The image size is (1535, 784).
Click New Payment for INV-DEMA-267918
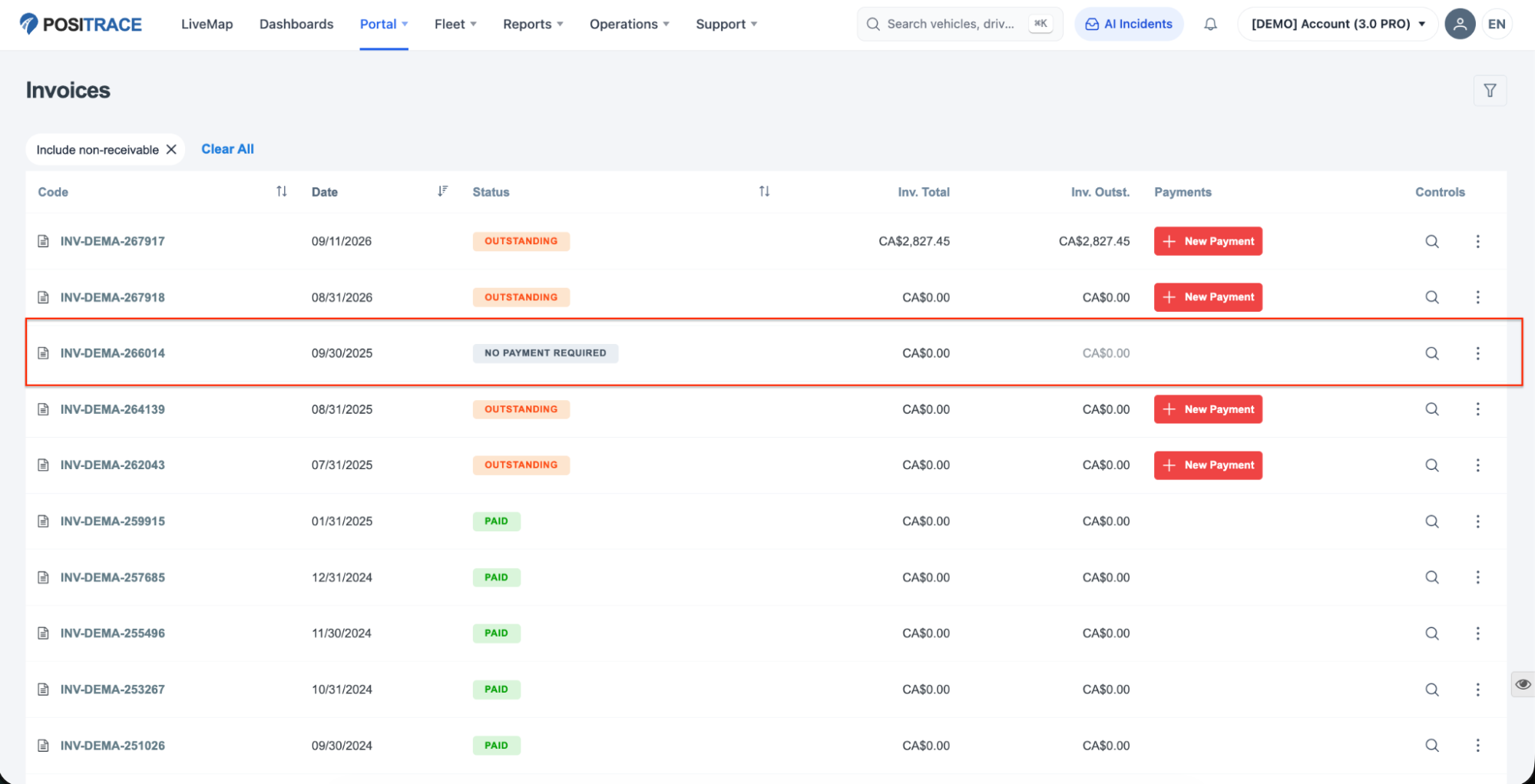point(1208,297)
